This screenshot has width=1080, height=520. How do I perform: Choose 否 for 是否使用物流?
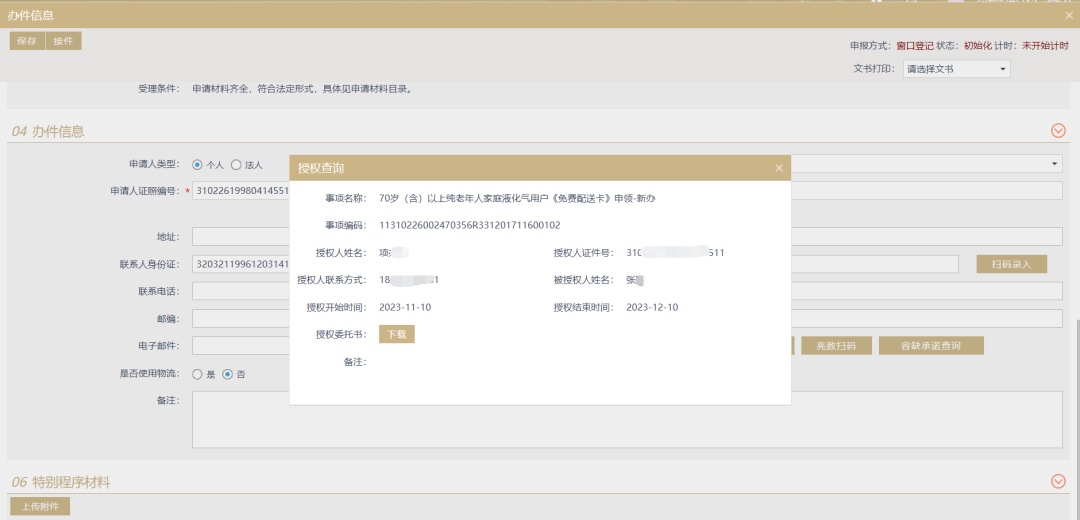pyautogui.click(x=228, y=374)
